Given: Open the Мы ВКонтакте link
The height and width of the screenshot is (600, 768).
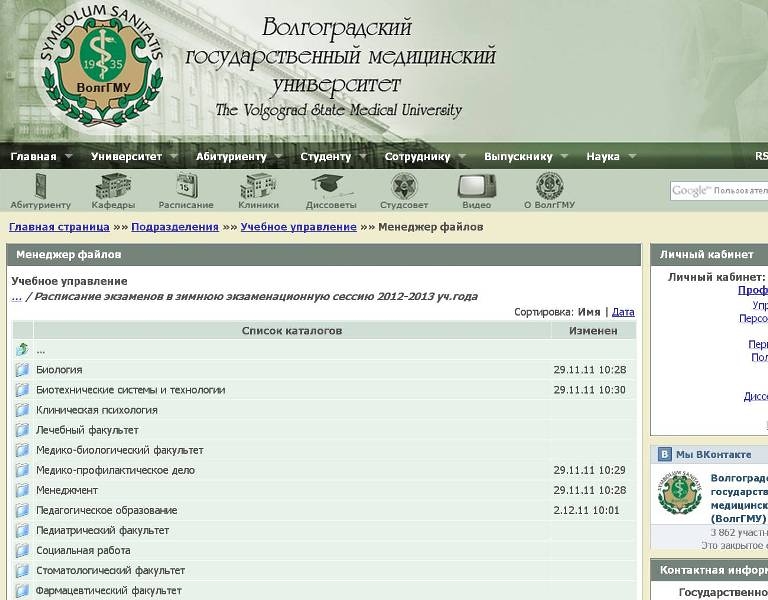Looking at the screenshot, I should (x=714, y=455).
